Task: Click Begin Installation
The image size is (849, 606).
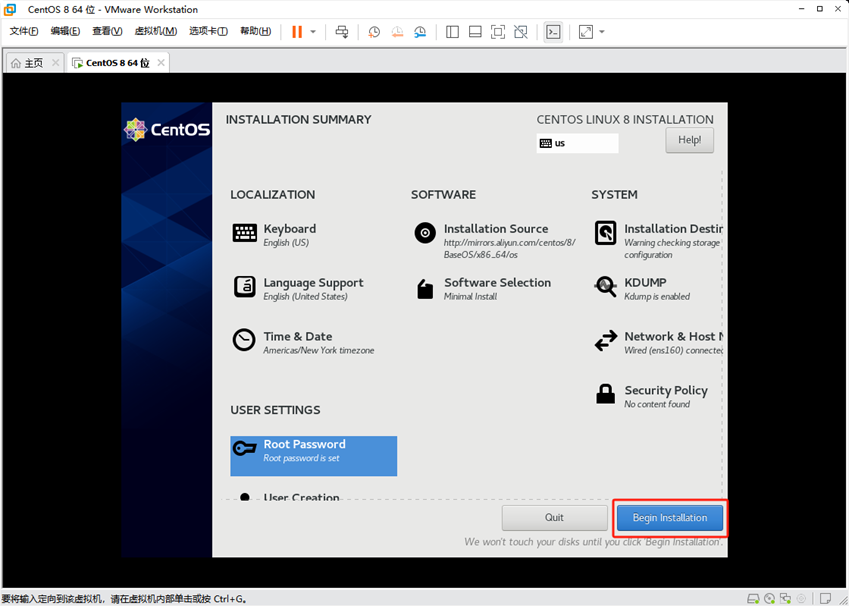Action: click(670, 518)
